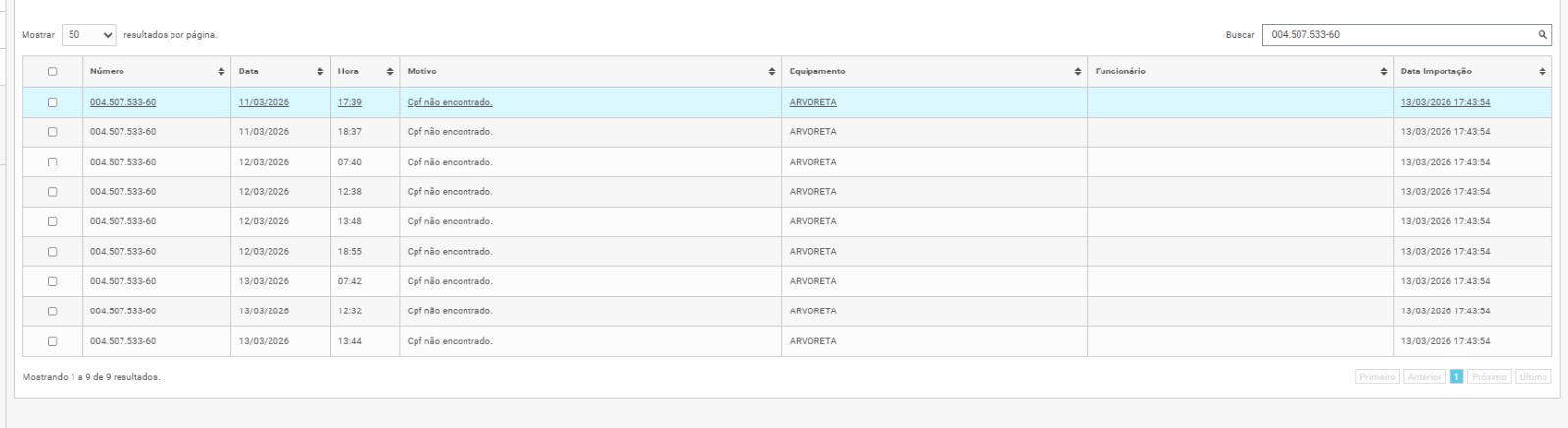Select the row with hora 18:37
Screen dimensions: 1568x428
[53, 132]
